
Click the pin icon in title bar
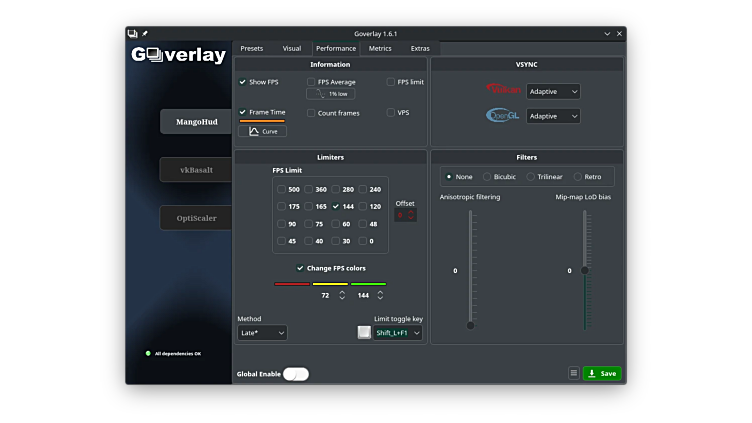pyautogui.click(x=145, y=33)
